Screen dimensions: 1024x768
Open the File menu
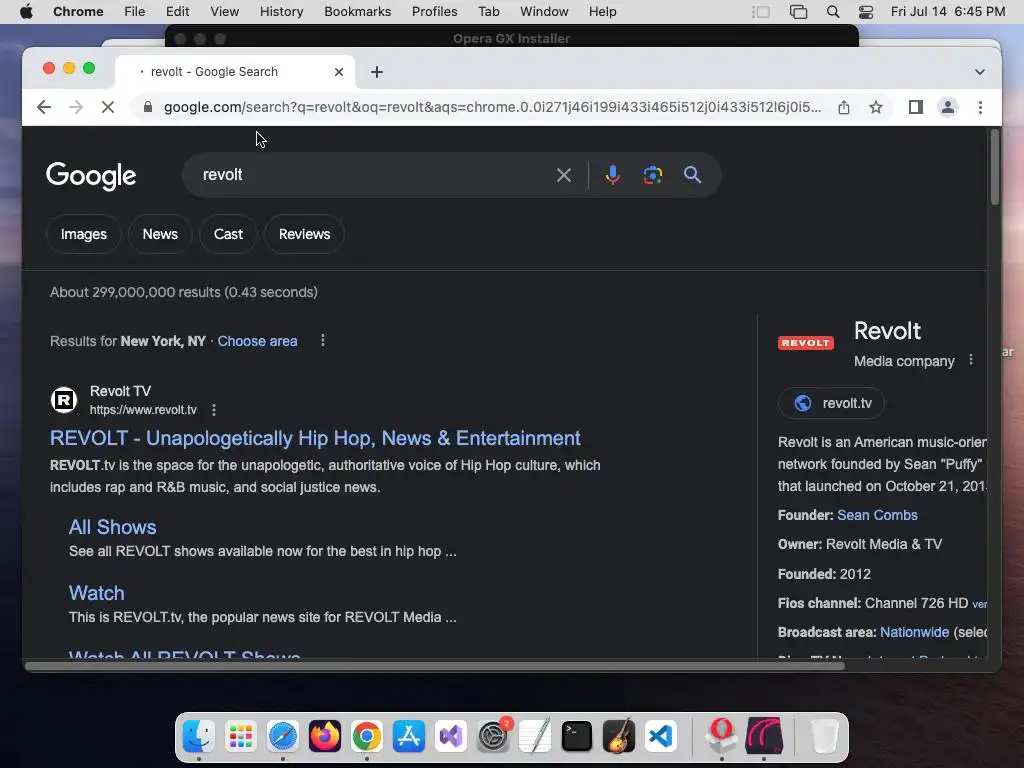coord(135,12)
